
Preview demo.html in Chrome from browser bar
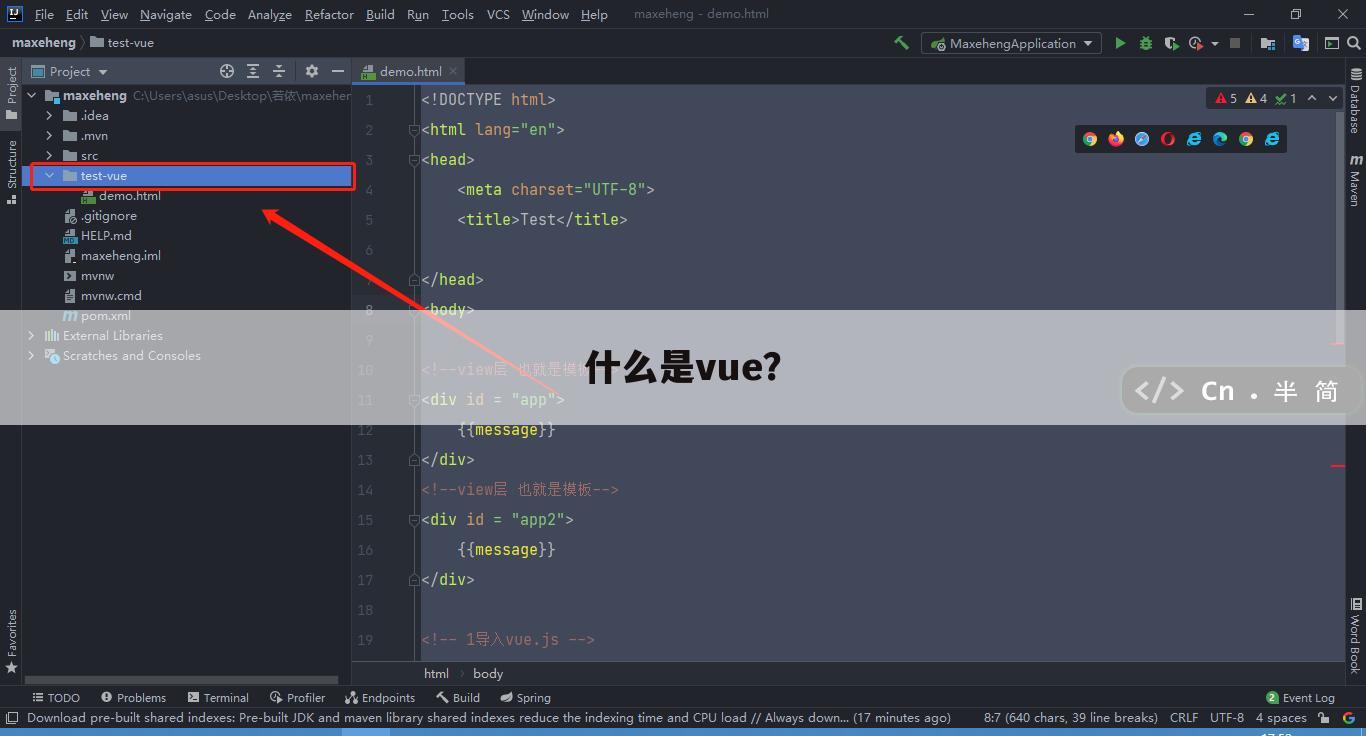pos(1090,139)
